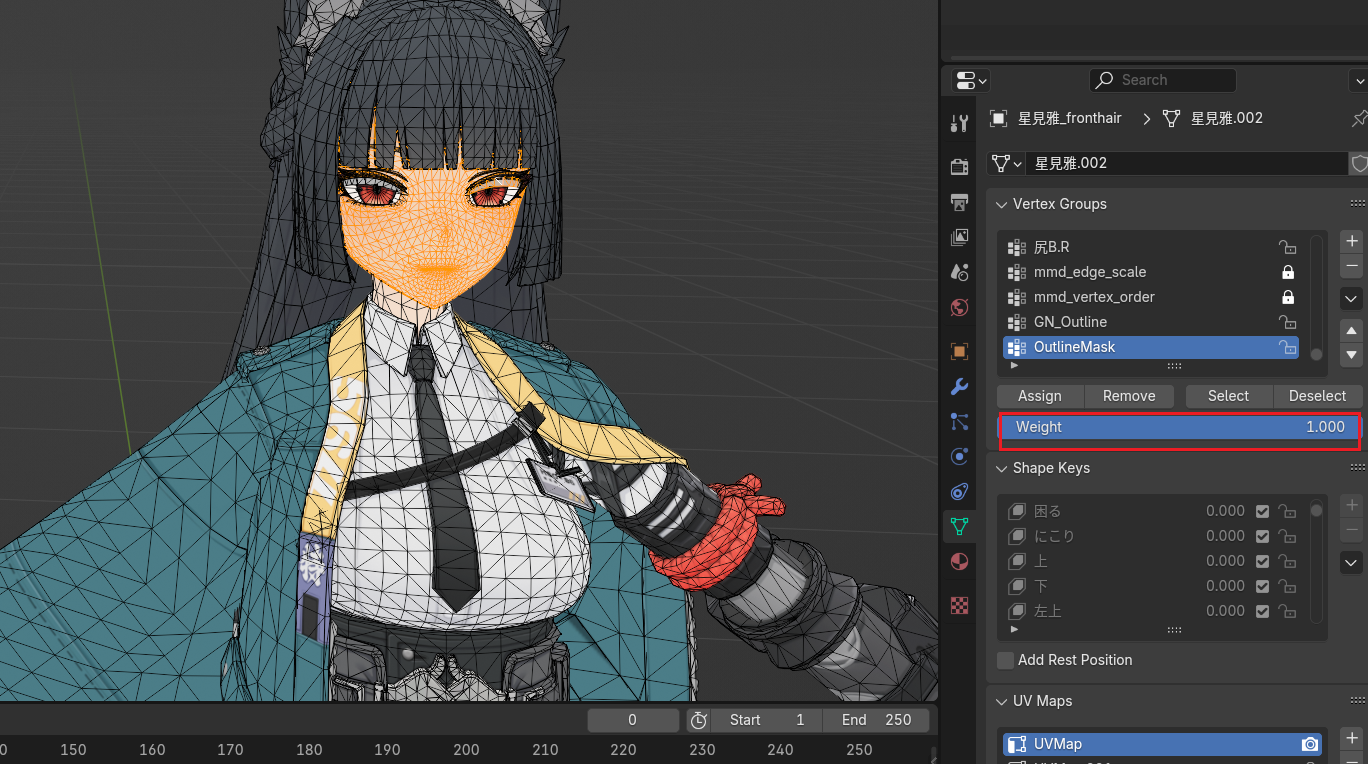This screenshot has width=1368, height=764.
Task: Open the Object Data properties tab
Action: 959,526
